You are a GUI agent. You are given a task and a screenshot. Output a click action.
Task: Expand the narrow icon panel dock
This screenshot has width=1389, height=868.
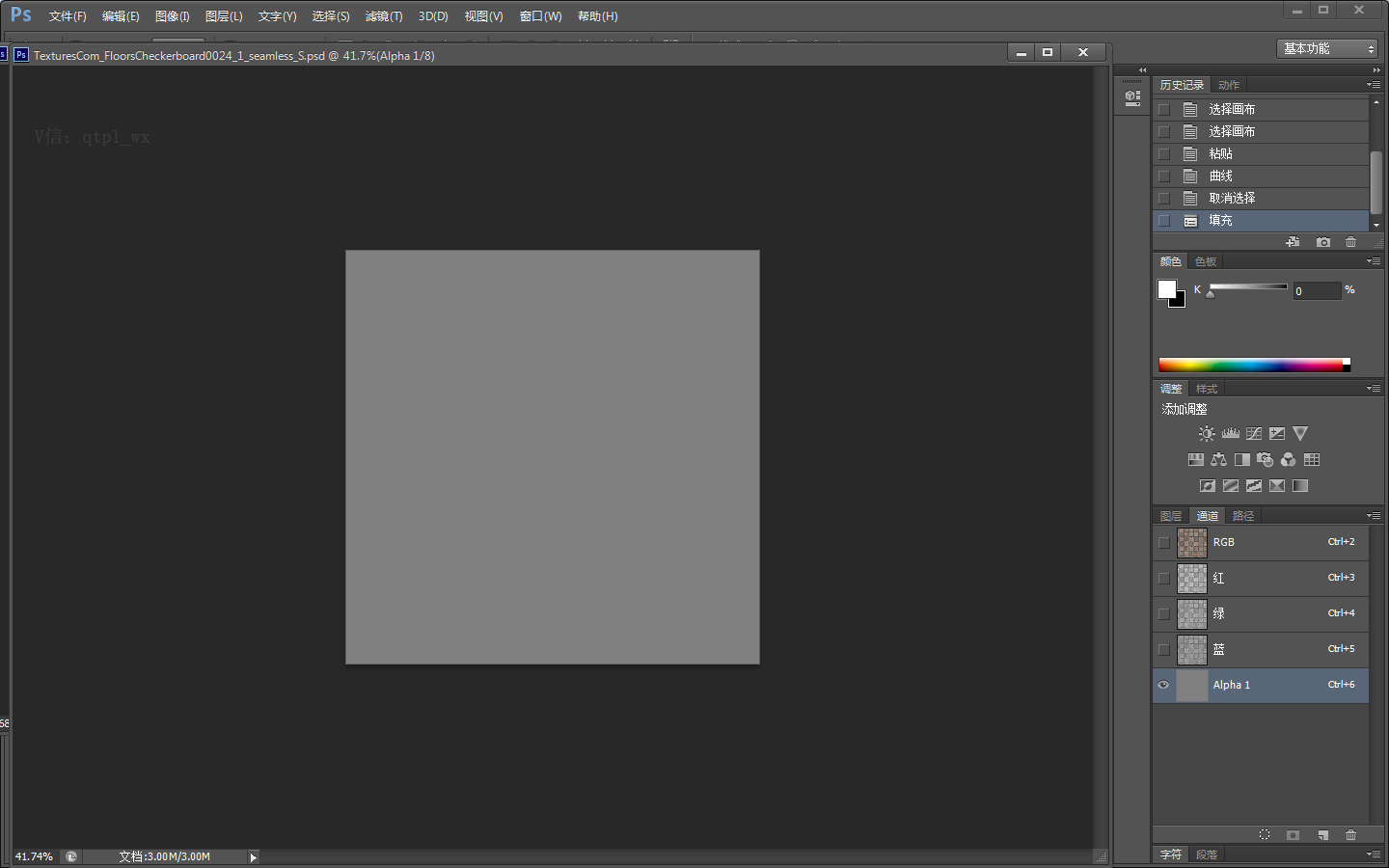[1143, 69]
